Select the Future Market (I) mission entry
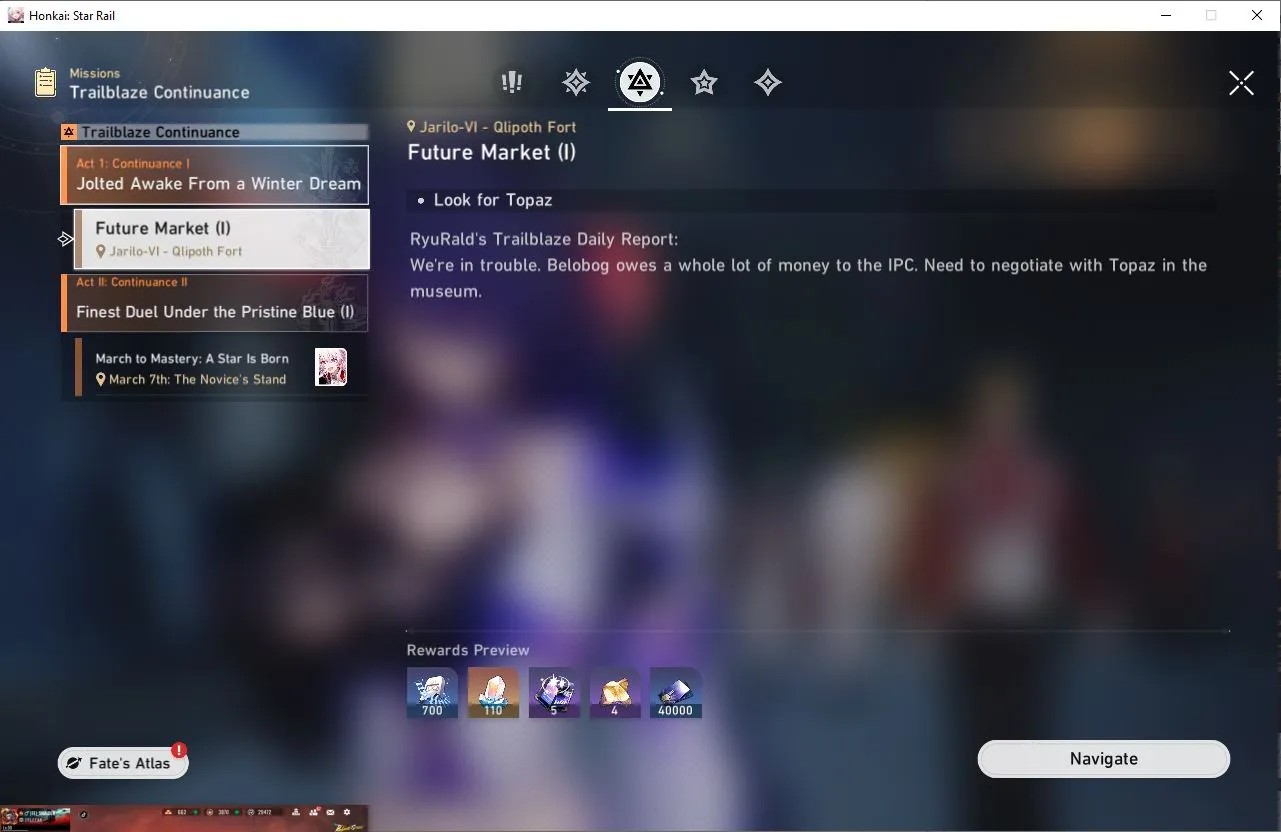The image size is (1281, 832). [x=222, y=239]
